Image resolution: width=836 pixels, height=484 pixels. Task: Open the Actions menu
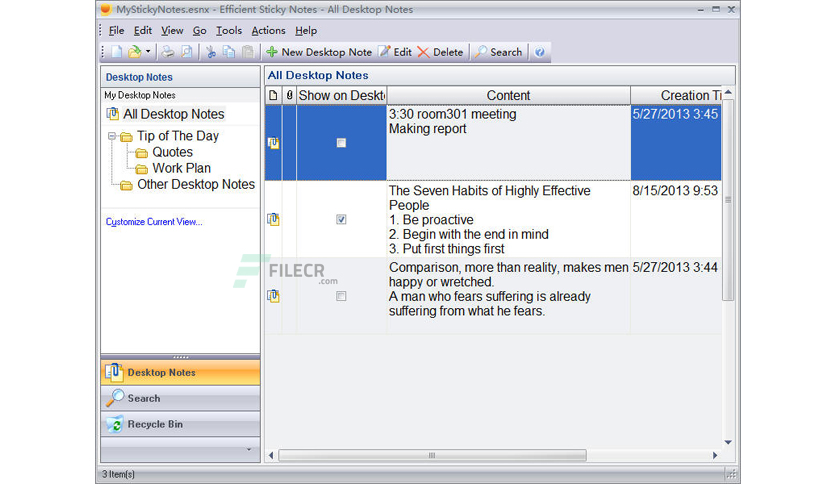tap(268, 30)
